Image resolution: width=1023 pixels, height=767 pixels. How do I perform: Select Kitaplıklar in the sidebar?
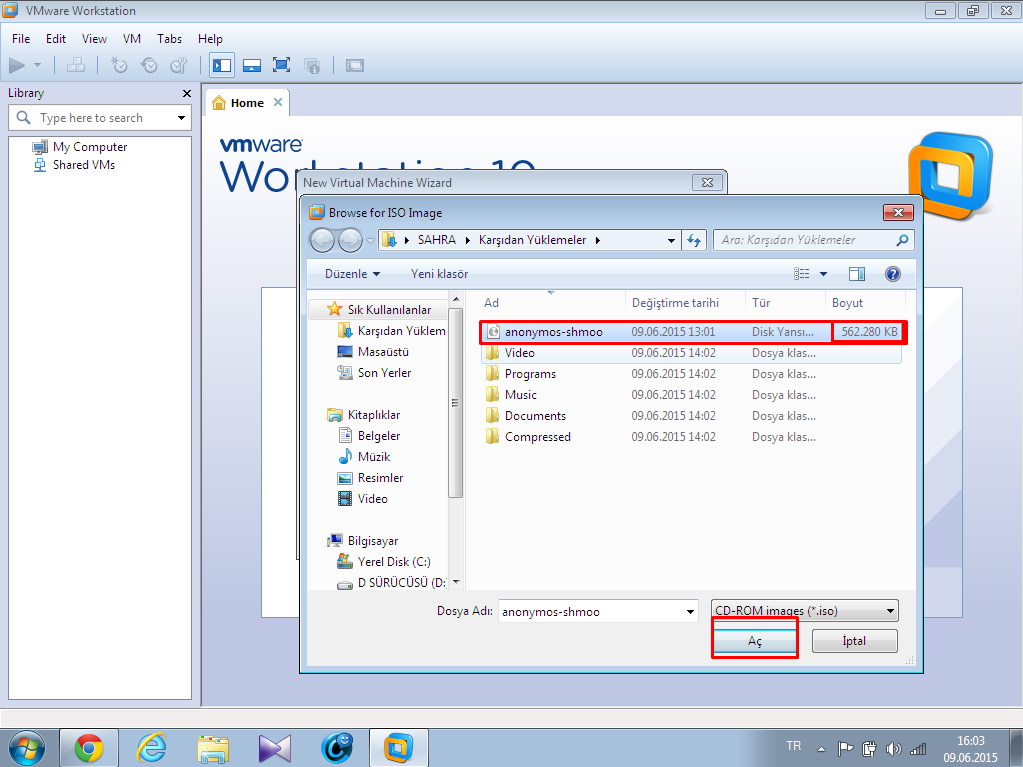[363, 415]
